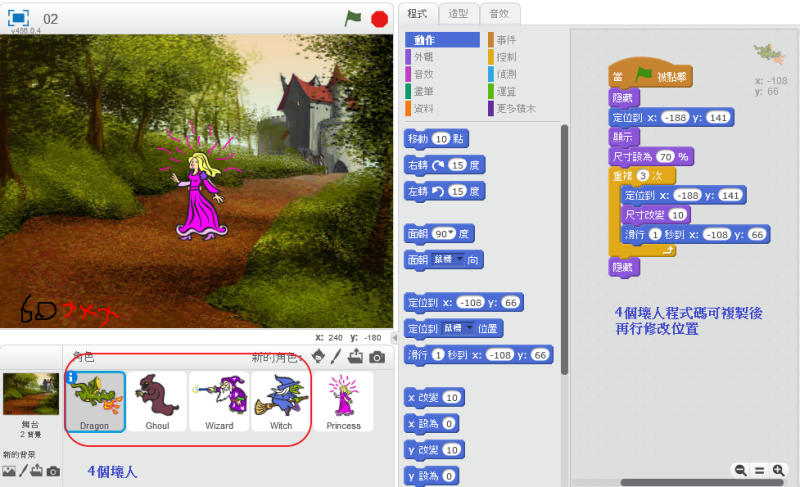Zoom in the scripts area
Viewport: 800px width, 487px height.
click(778, 469)
